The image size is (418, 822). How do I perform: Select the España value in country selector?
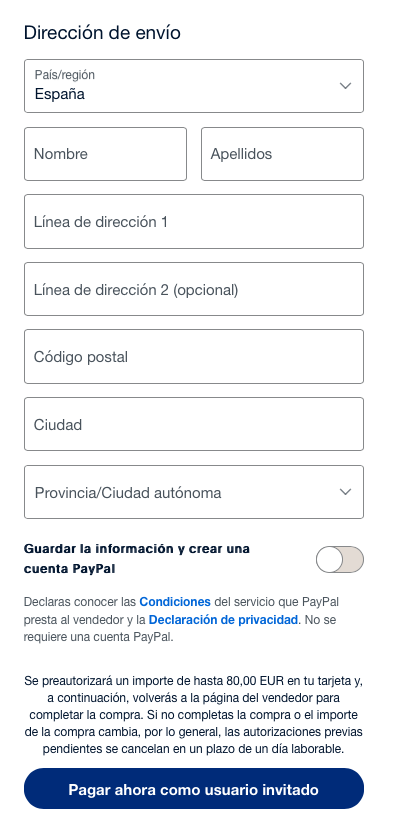point(59,94)
